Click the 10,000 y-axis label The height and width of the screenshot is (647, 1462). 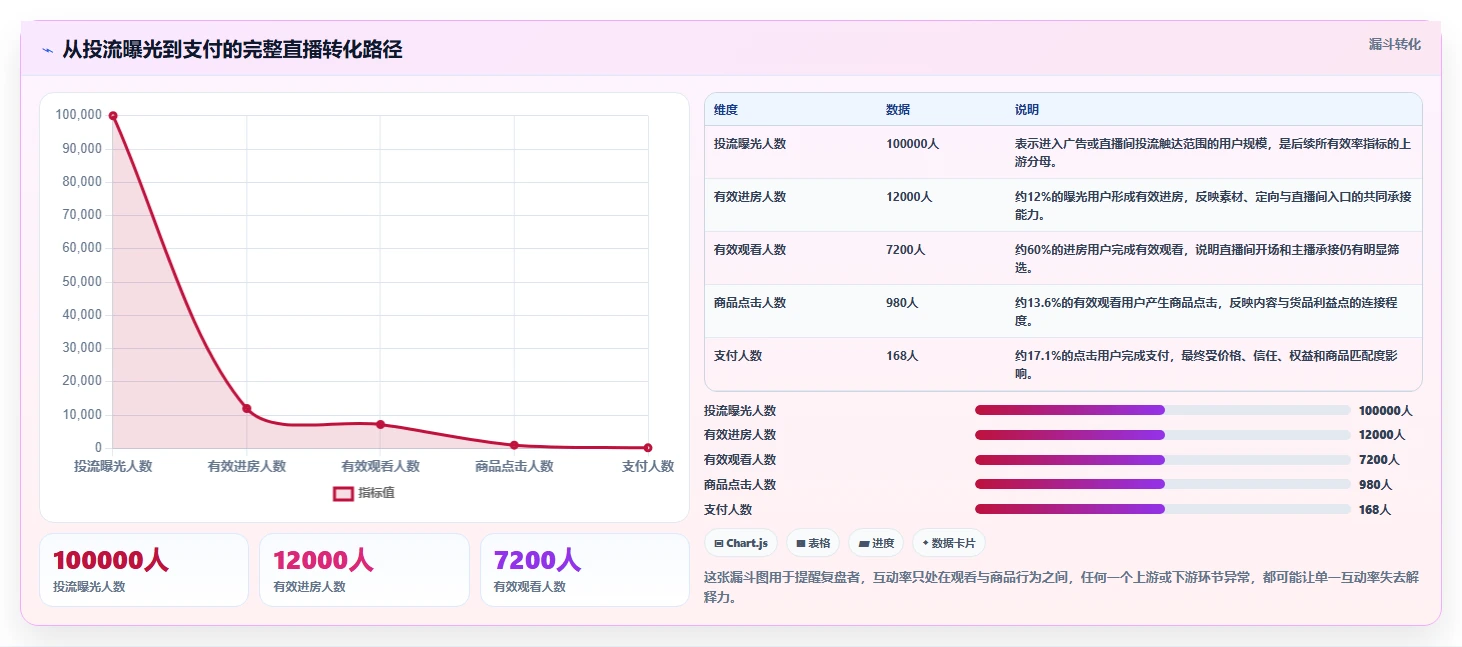pos(82,414)
